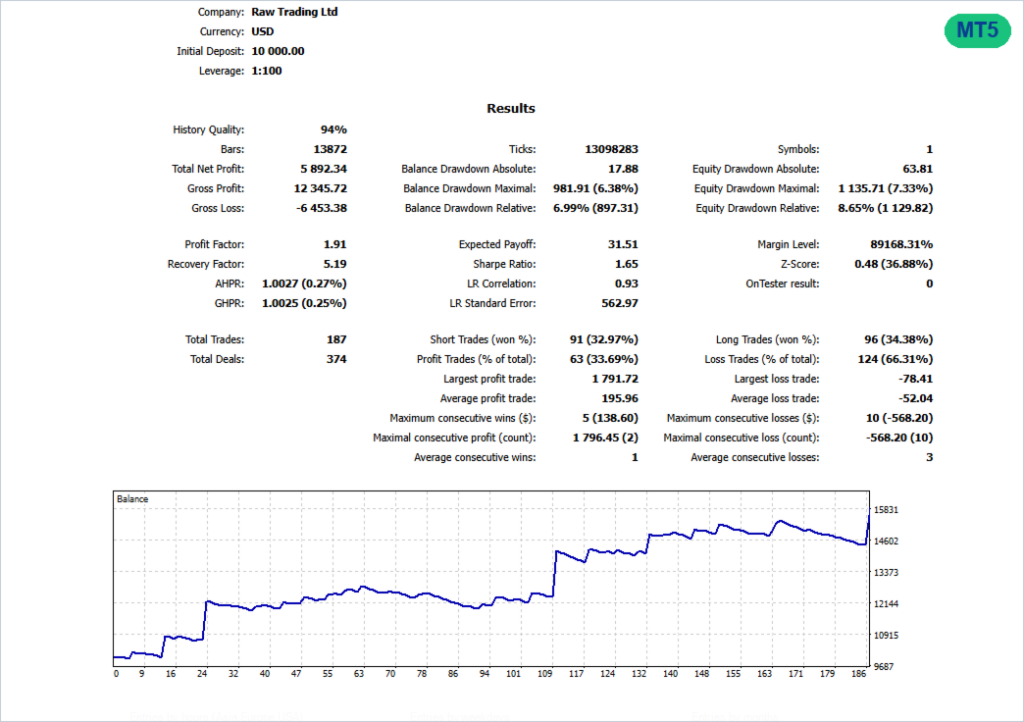This screenshot has height=722, width=1024.
Task: Click the AHPR value '1.0027 (0.27%)'
Action: tap(304, 283)
